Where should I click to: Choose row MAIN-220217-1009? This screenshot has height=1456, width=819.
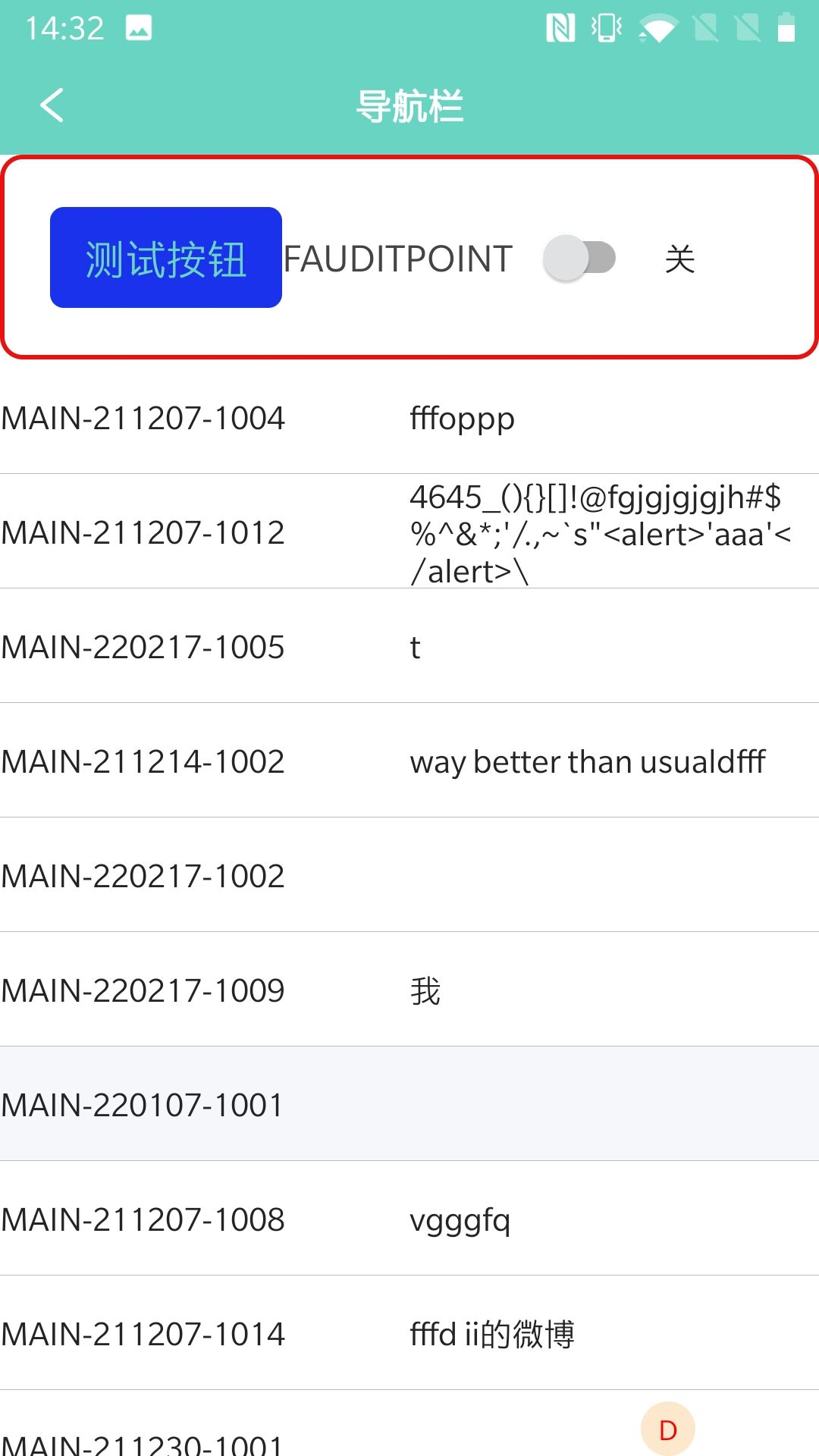pos(409,990)
